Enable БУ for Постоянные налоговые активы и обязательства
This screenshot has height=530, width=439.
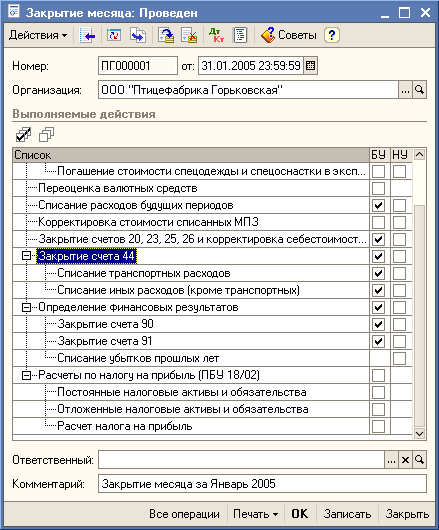click(378, 392)
